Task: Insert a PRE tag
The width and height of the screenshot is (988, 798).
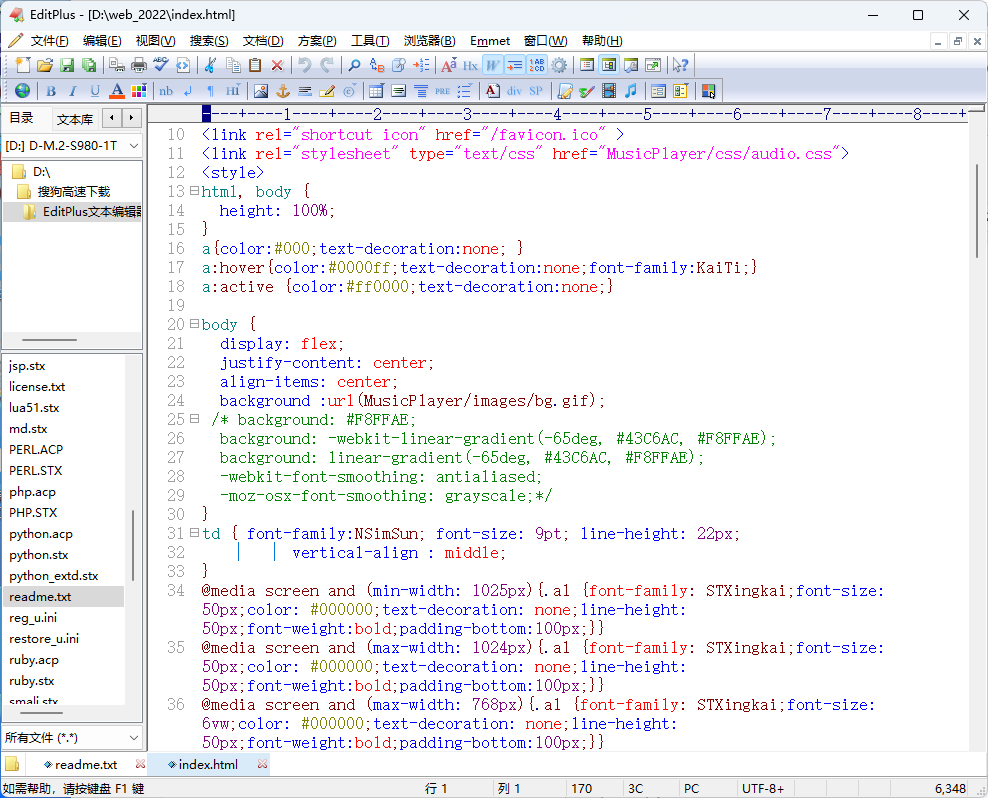Action: click(442, 91)
